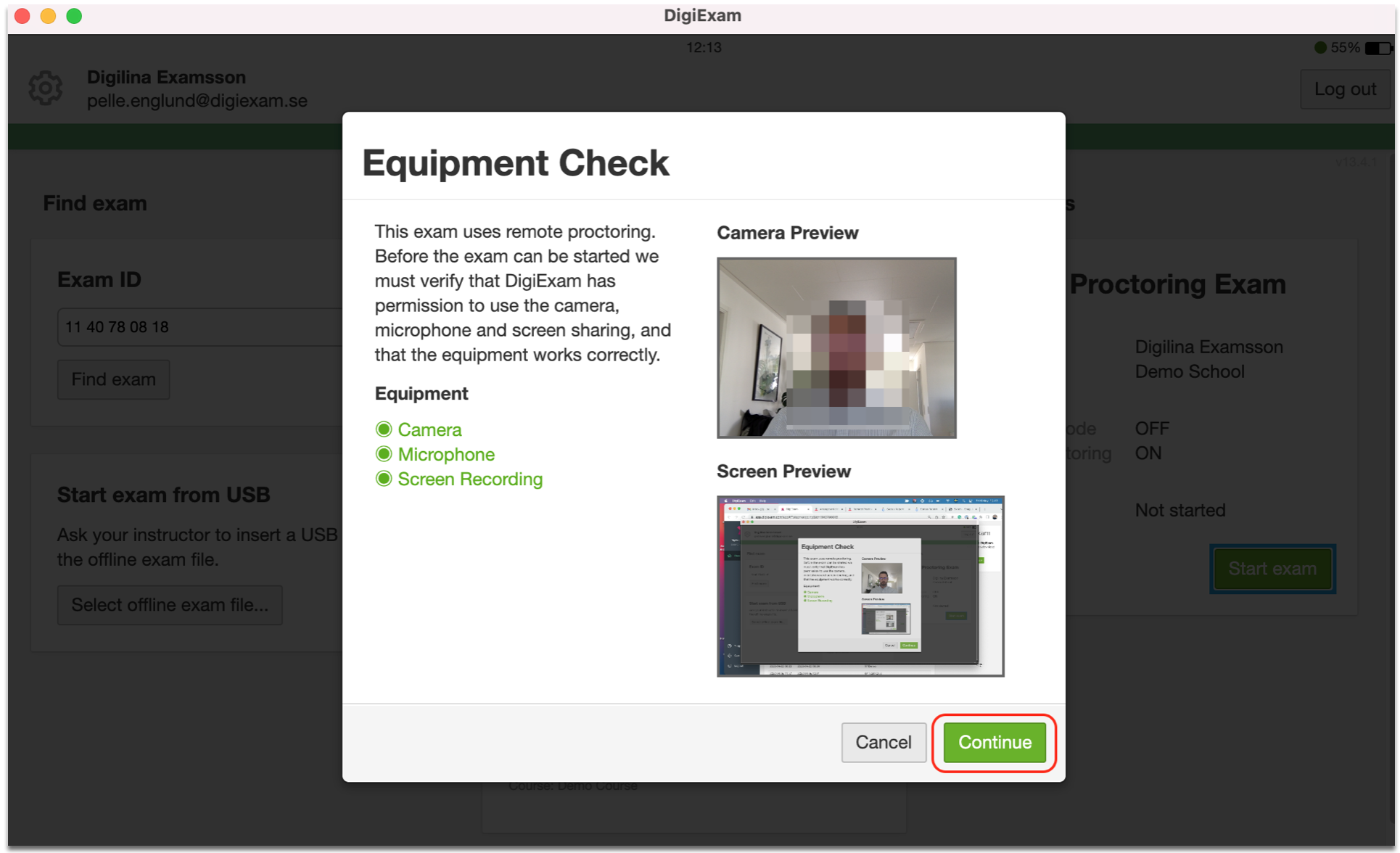This screenshot has height=853, width=1400.
Task: Click the Screen Recording status icon
Action: click(x=384, y=479)
